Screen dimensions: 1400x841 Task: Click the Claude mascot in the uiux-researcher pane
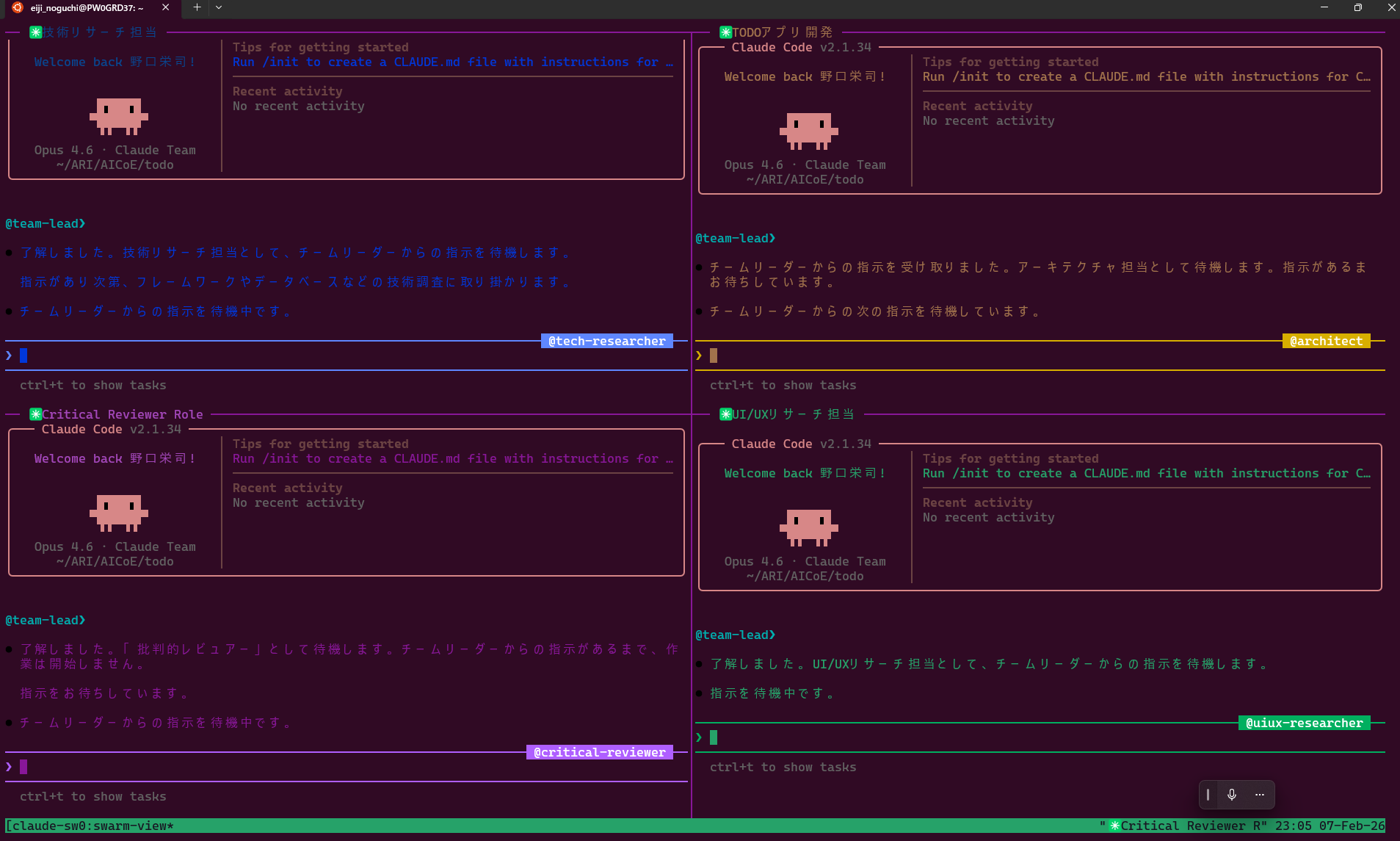tap(809, 528)
